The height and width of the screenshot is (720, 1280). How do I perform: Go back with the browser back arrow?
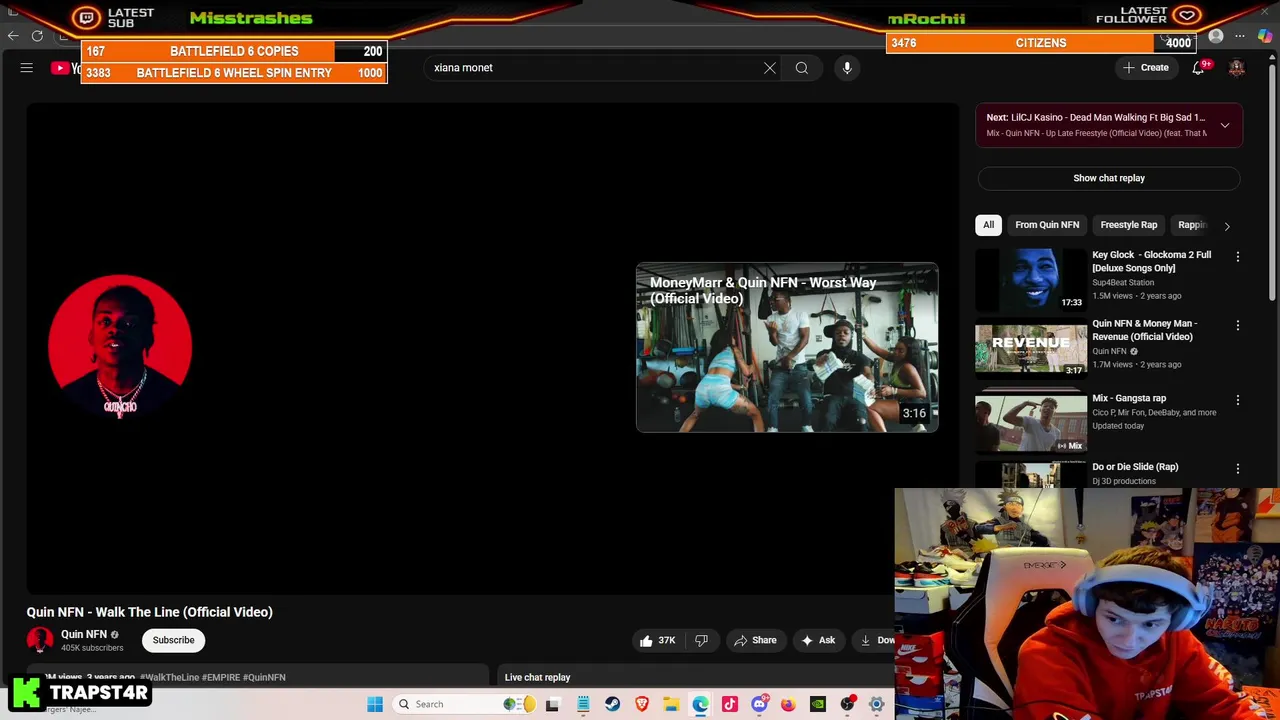pos(13,37)
